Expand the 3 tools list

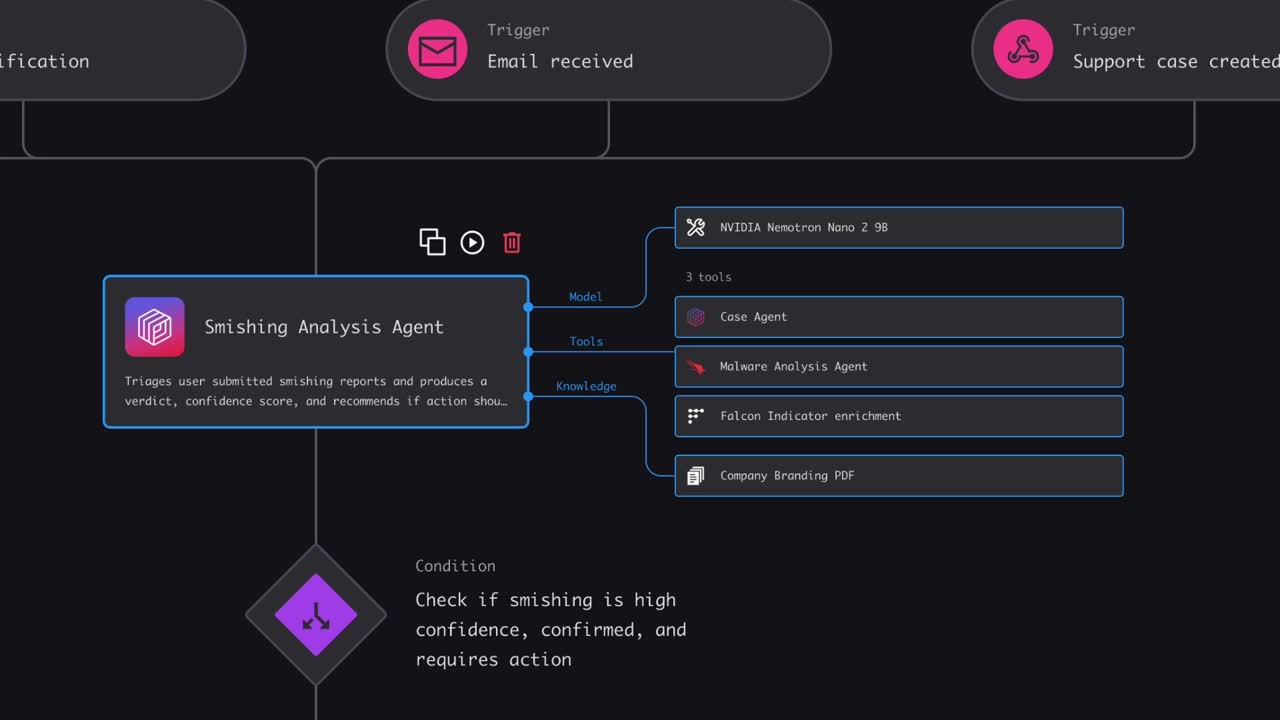click(708, 277)
